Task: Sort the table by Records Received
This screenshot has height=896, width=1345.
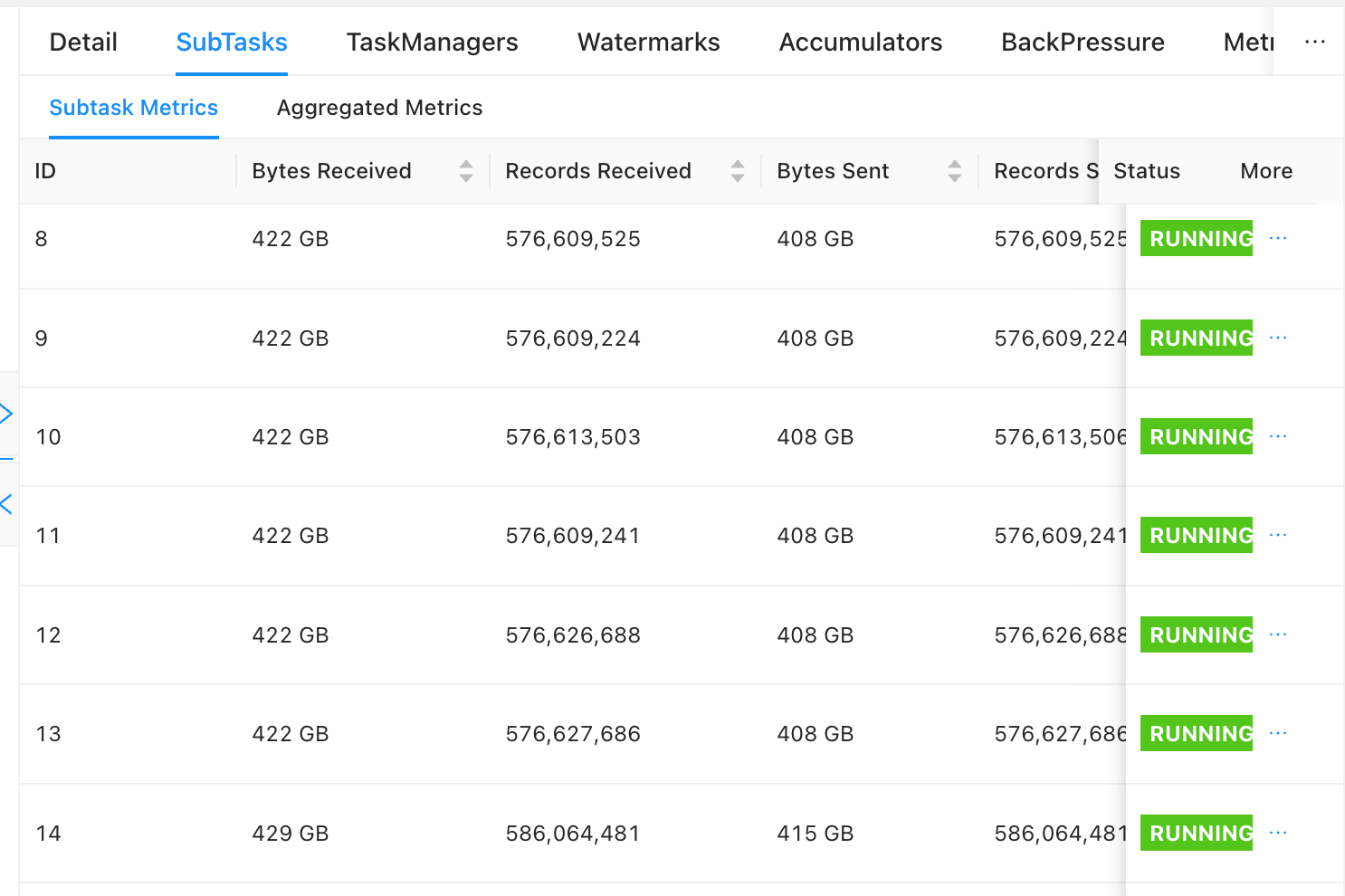Action: (x=738, y=171)
